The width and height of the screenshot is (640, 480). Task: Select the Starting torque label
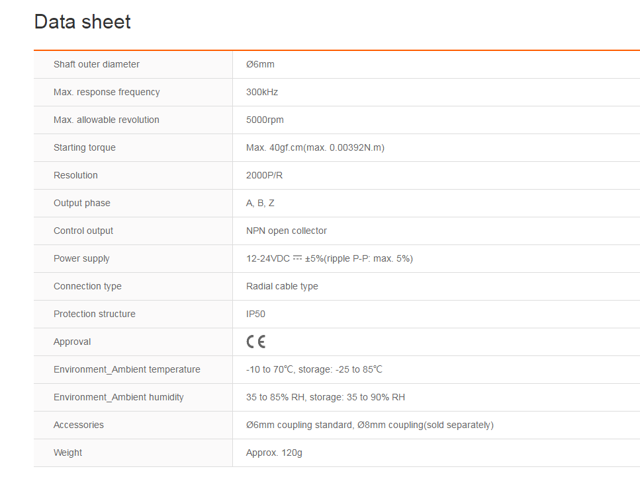(84, 148)
